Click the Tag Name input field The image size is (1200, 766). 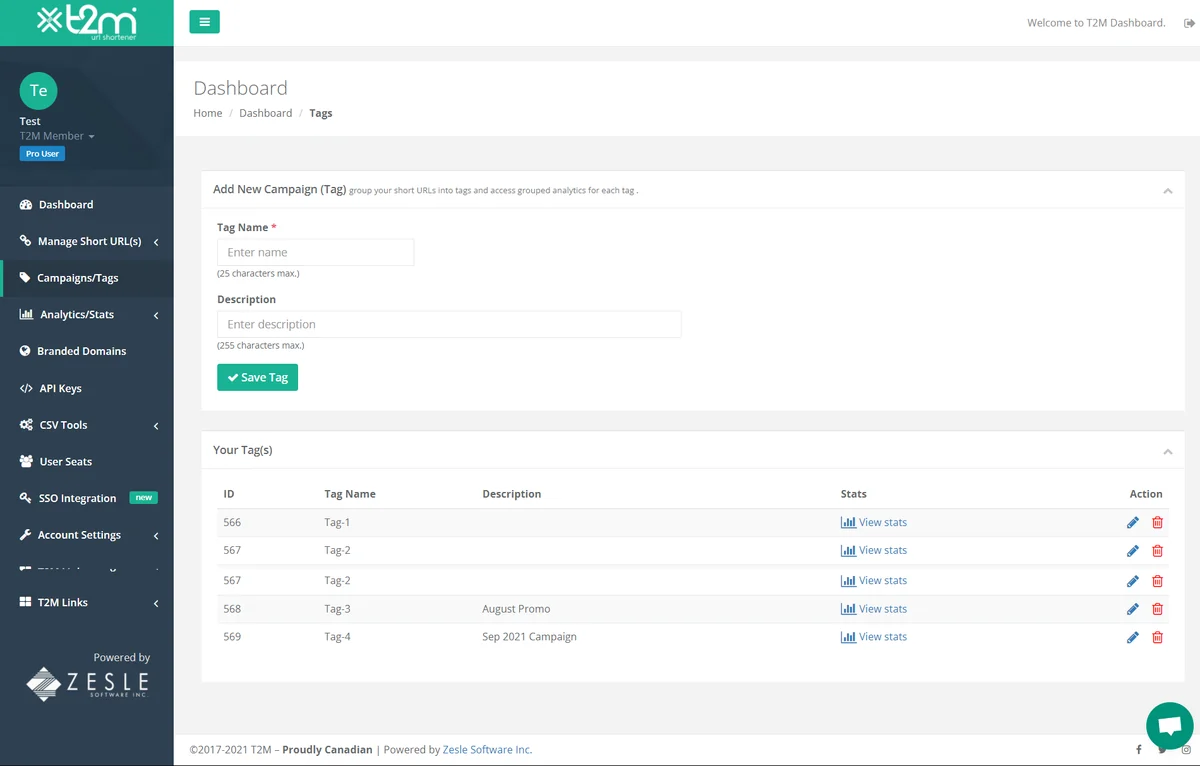tap(315, 252)
